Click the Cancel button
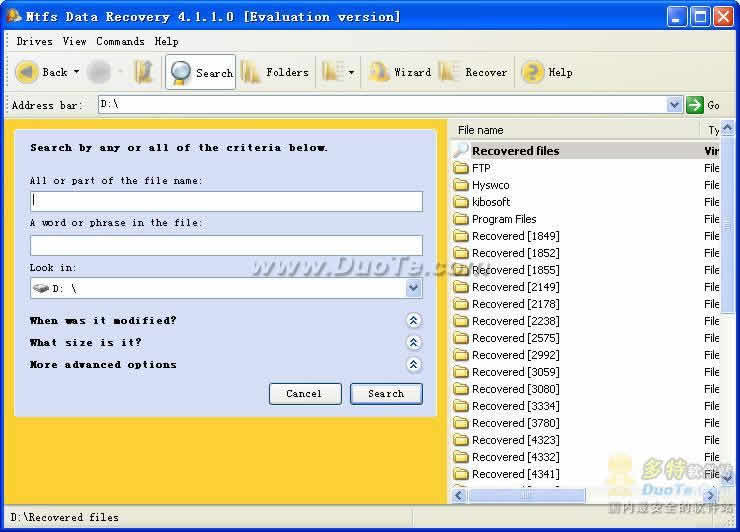This screenshot has height=532, width=740. 305,394
